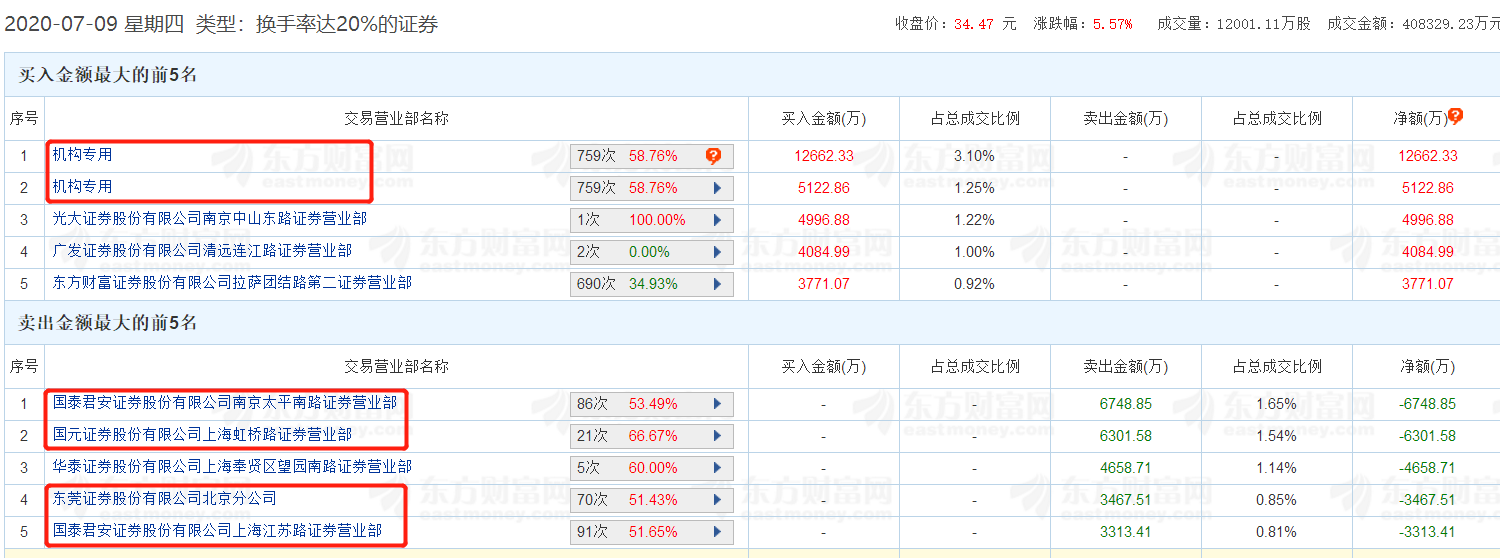Open 国泰君安证券南京太平南路证券营业部 link

coord(225,403)
